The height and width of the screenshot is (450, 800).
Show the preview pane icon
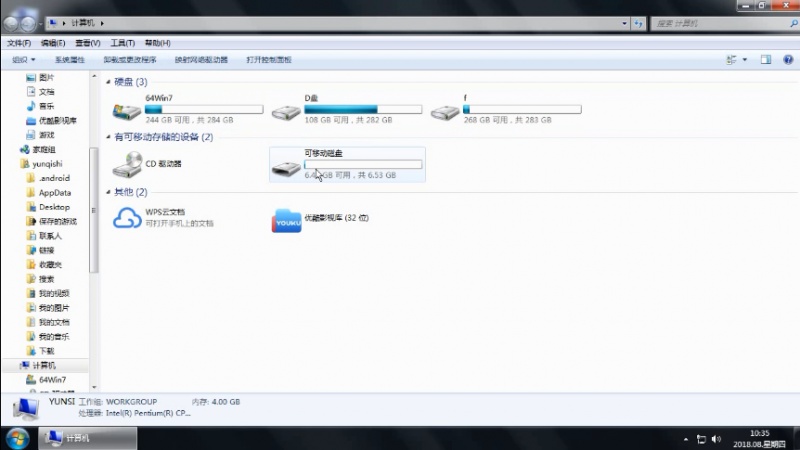tap(766, 60)
